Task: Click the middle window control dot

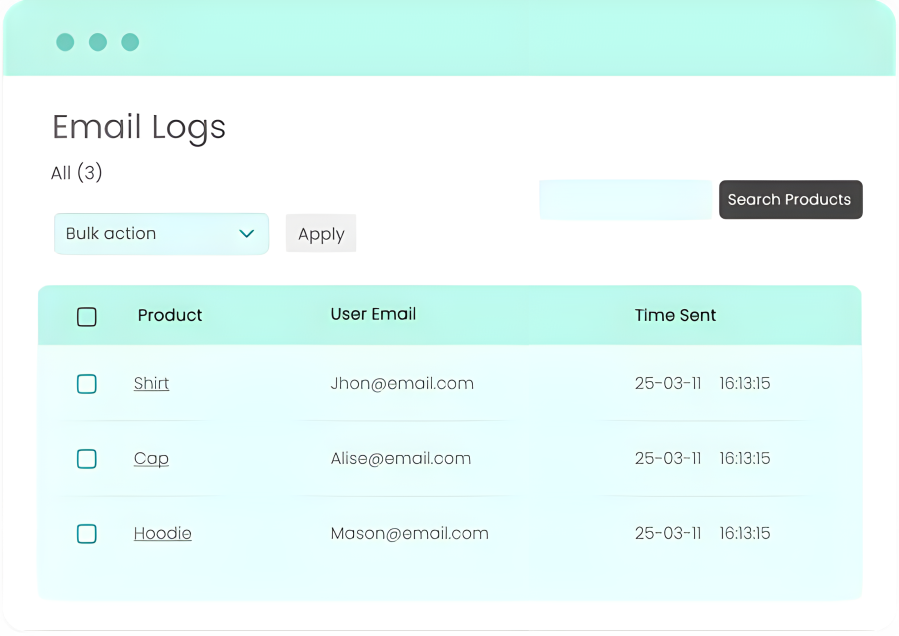Action: coord(98,42)
